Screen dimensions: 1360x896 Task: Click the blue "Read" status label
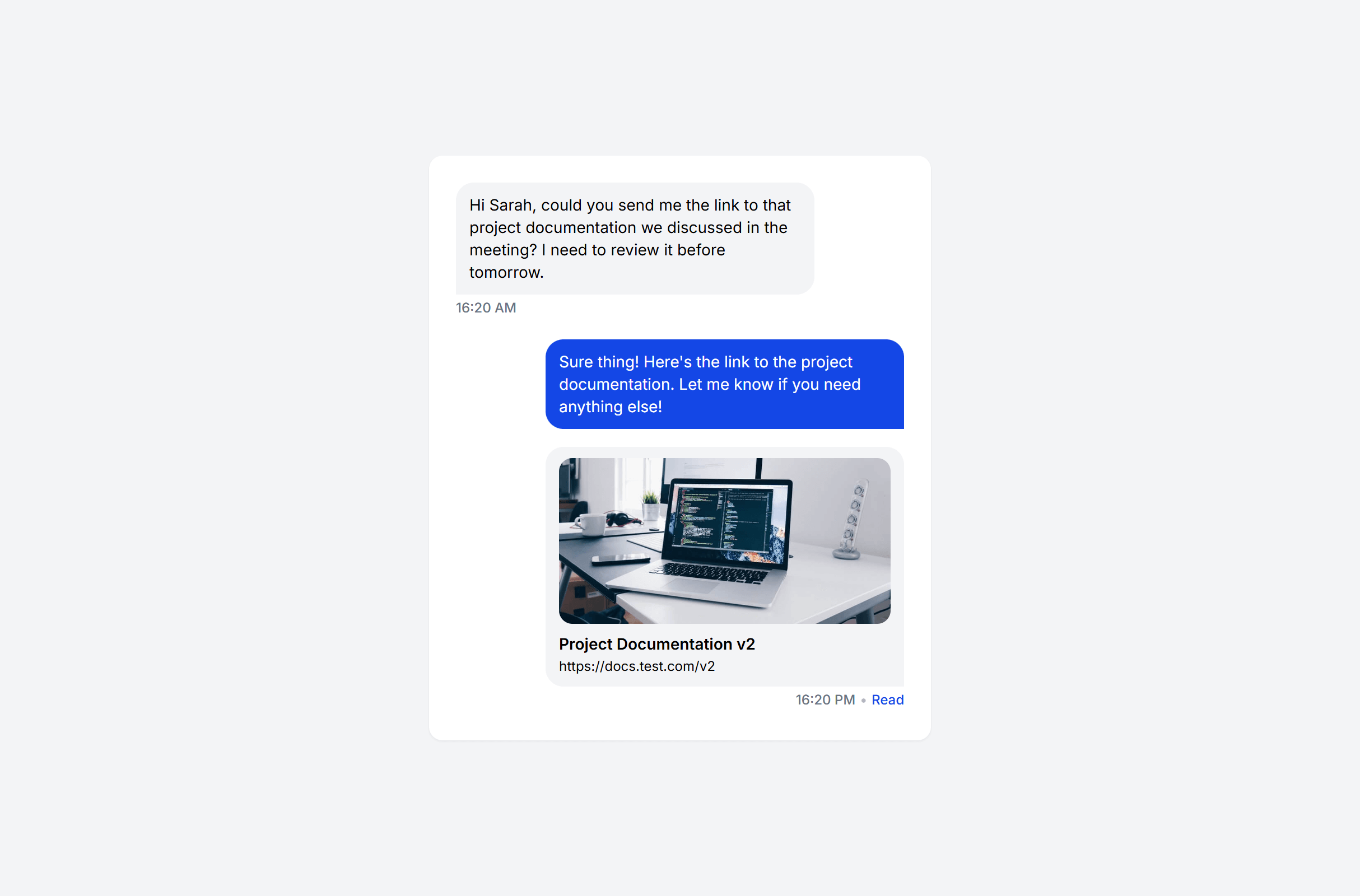pyautogui.click(x=887, y=699)
